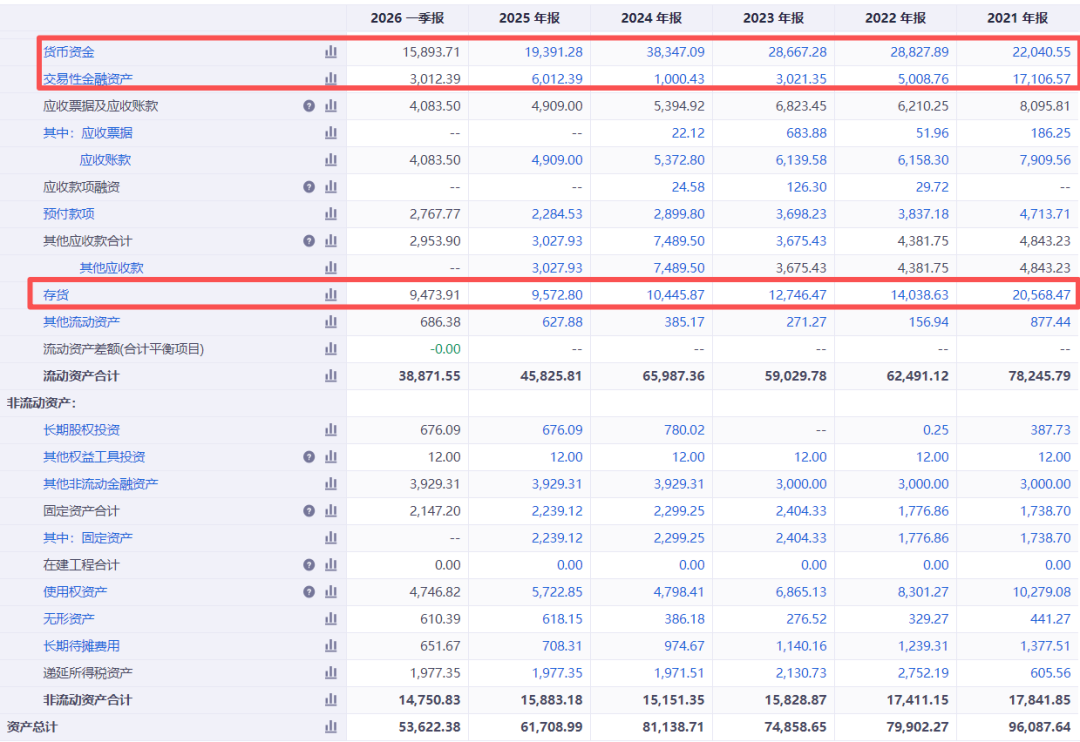This screenshot has width=1080, height=742.
Task: Open the 其他流动资产 label link
Action: (81, 322)
